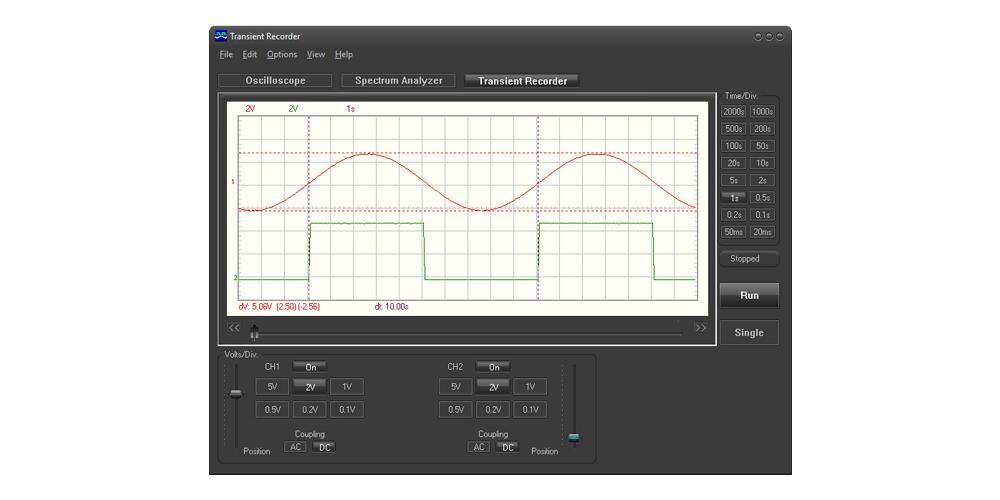Switch to the Spectrum Analyzer tab
This screenshot has height=500, width=1000.
[x=399, y=81]
